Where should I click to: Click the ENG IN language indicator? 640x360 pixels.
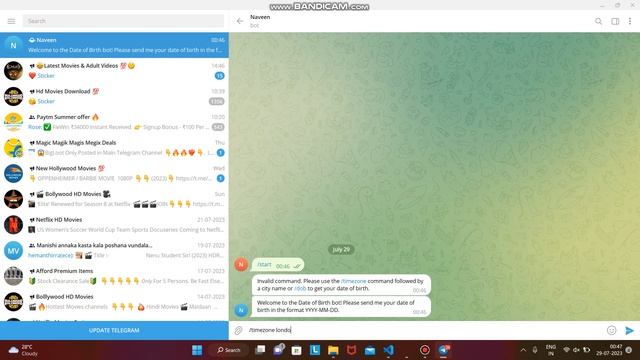551,350
